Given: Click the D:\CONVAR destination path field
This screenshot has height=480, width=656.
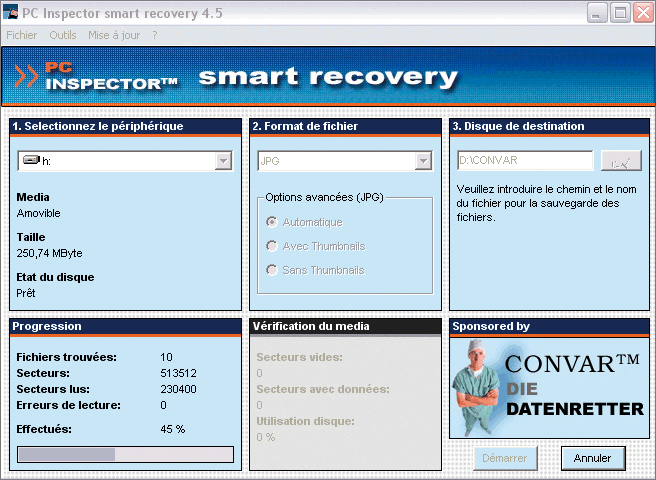Looking at the screenshot, I should [524, 161].
